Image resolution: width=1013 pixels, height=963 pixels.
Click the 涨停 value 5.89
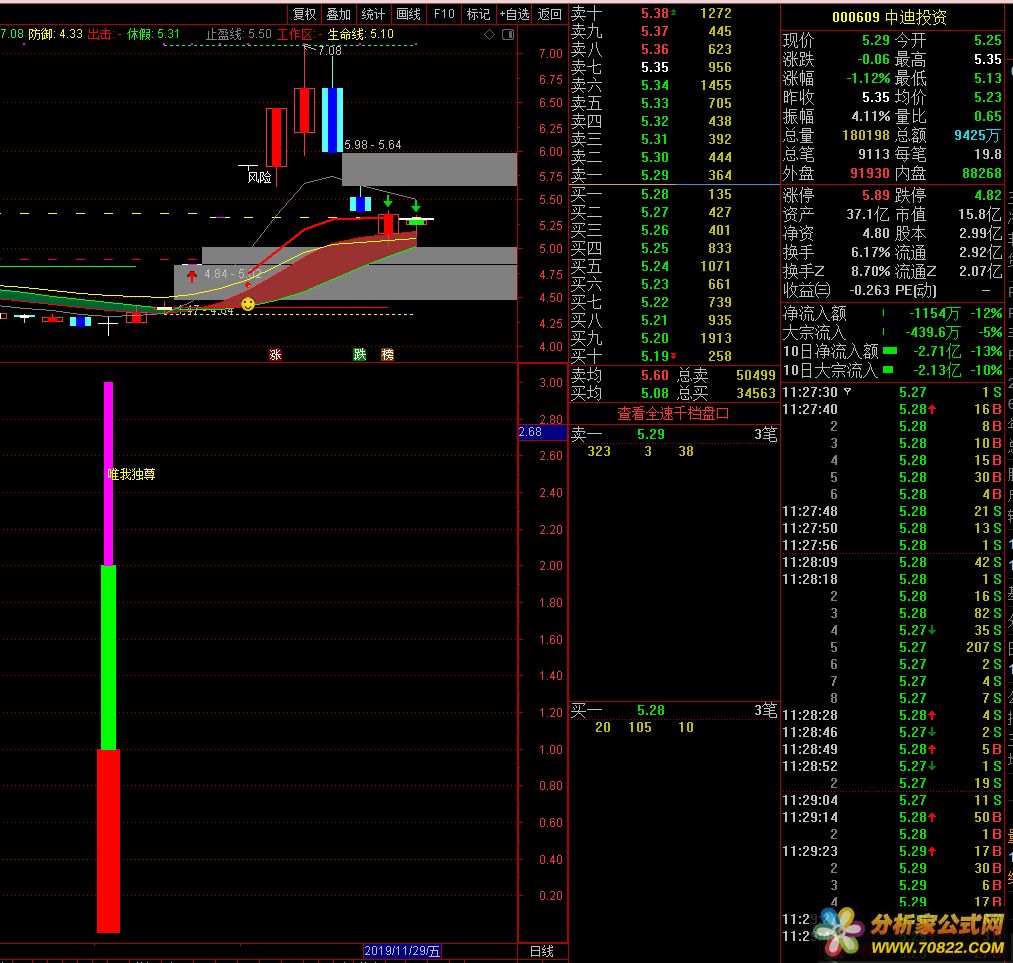[x=875, y=195]
